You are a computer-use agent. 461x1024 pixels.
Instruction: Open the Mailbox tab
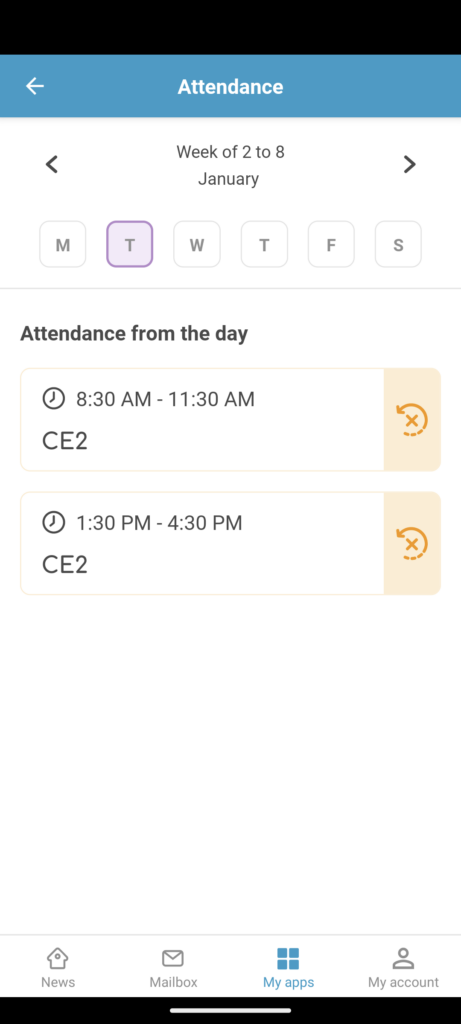click(173, 968)
